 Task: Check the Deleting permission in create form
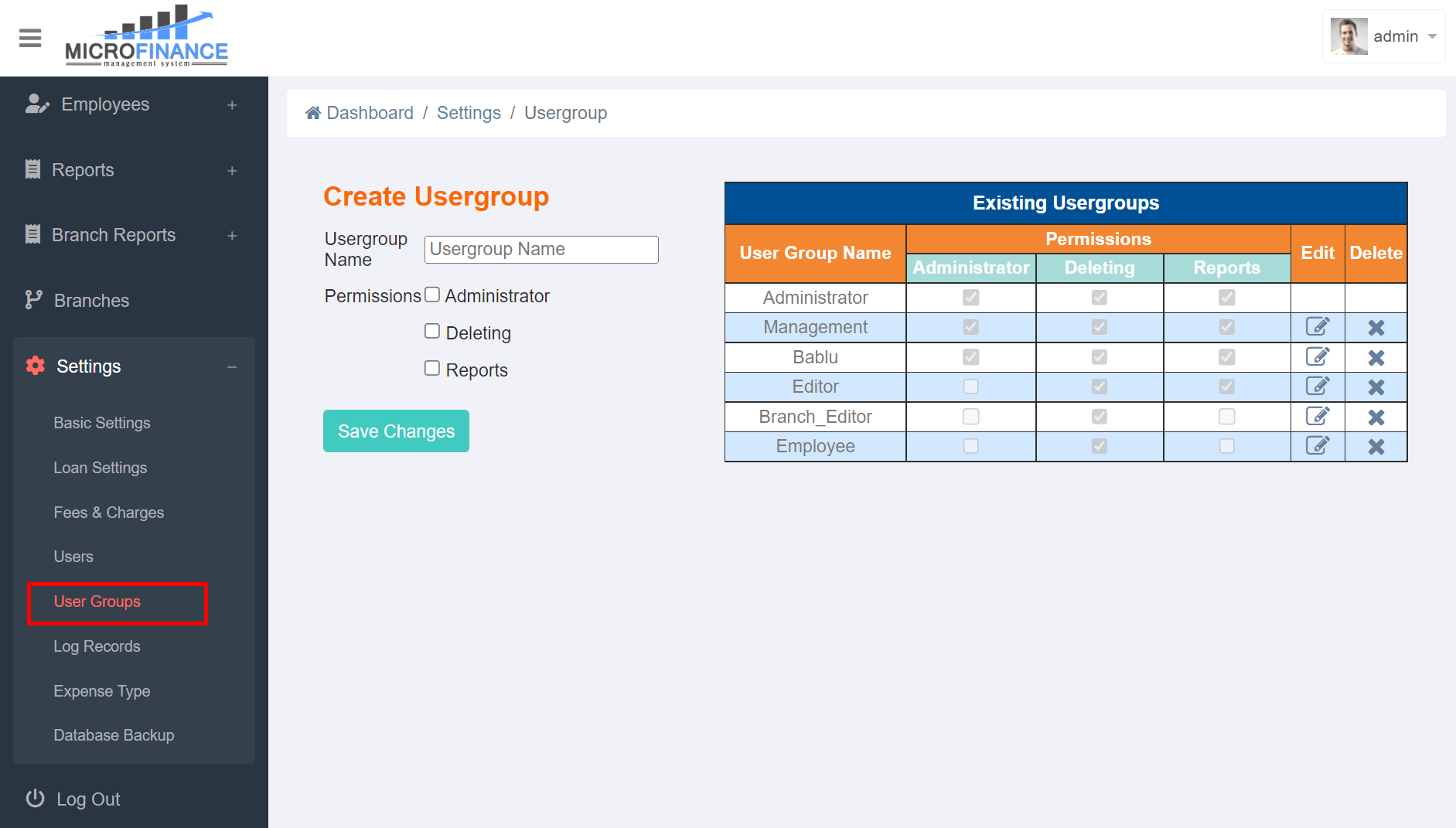click(432, 332)
